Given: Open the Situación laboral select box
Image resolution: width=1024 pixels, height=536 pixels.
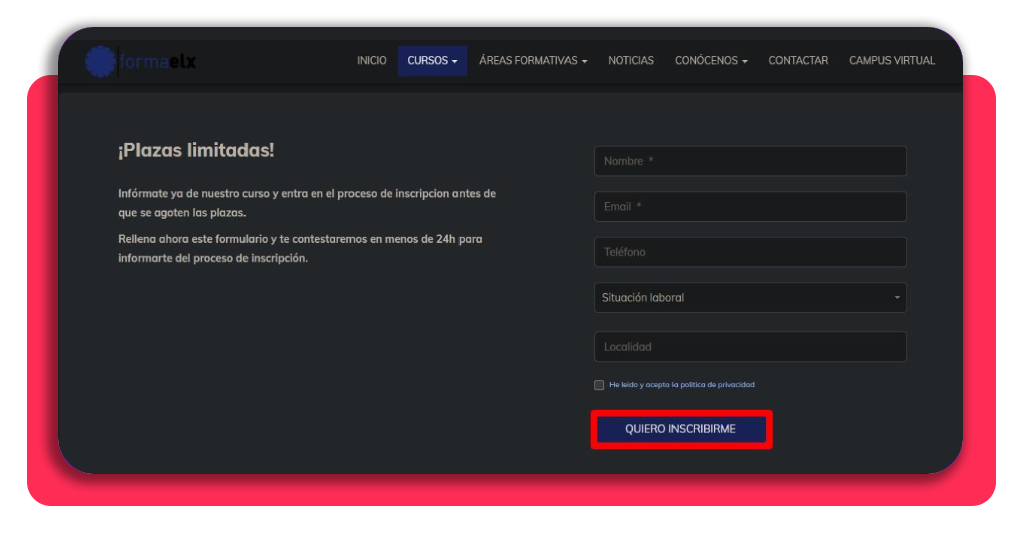Looking at the screenshot, I should (750, 298).
